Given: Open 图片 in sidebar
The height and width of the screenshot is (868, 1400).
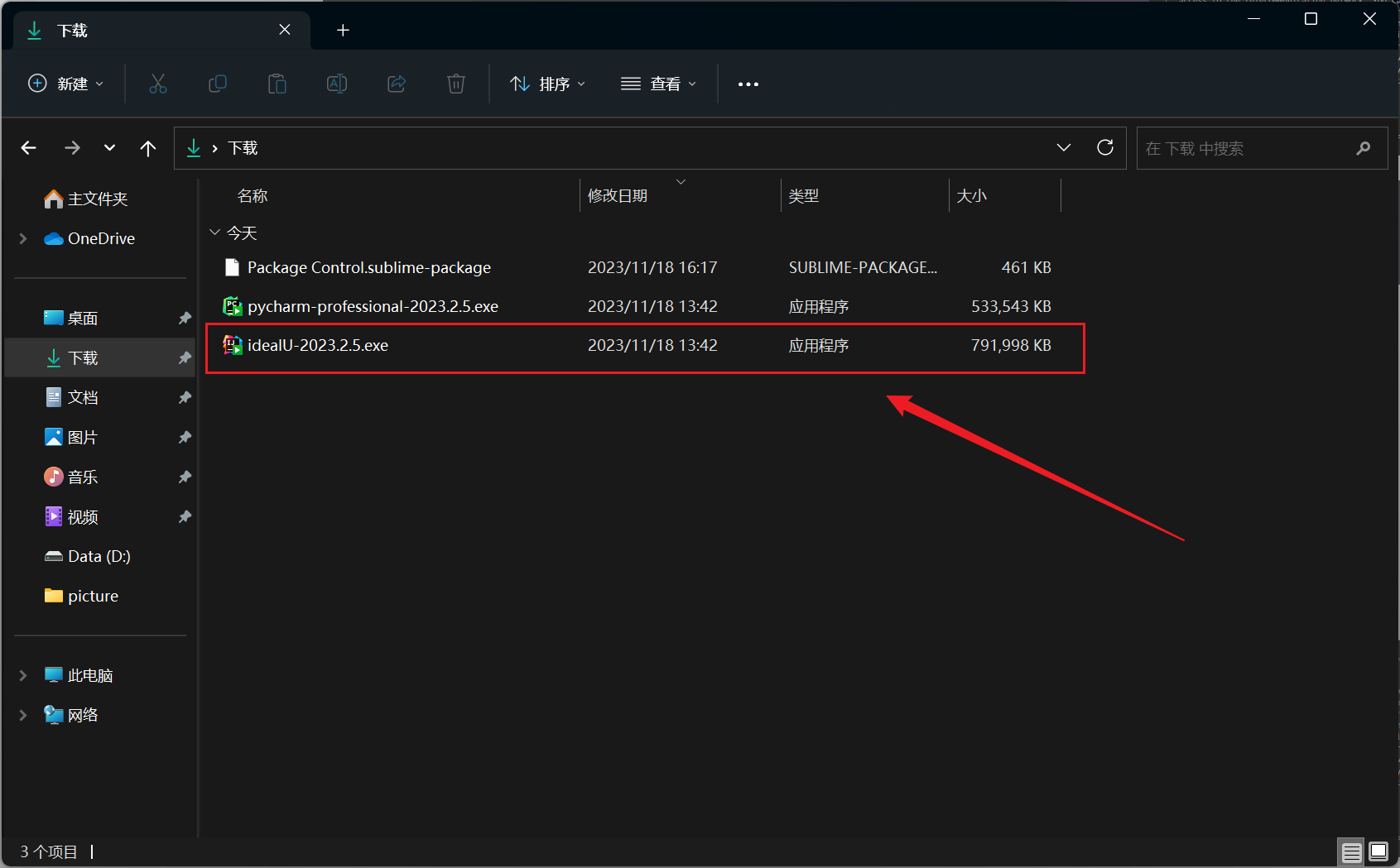Looking at the screenshot, I should pos(70,437).
